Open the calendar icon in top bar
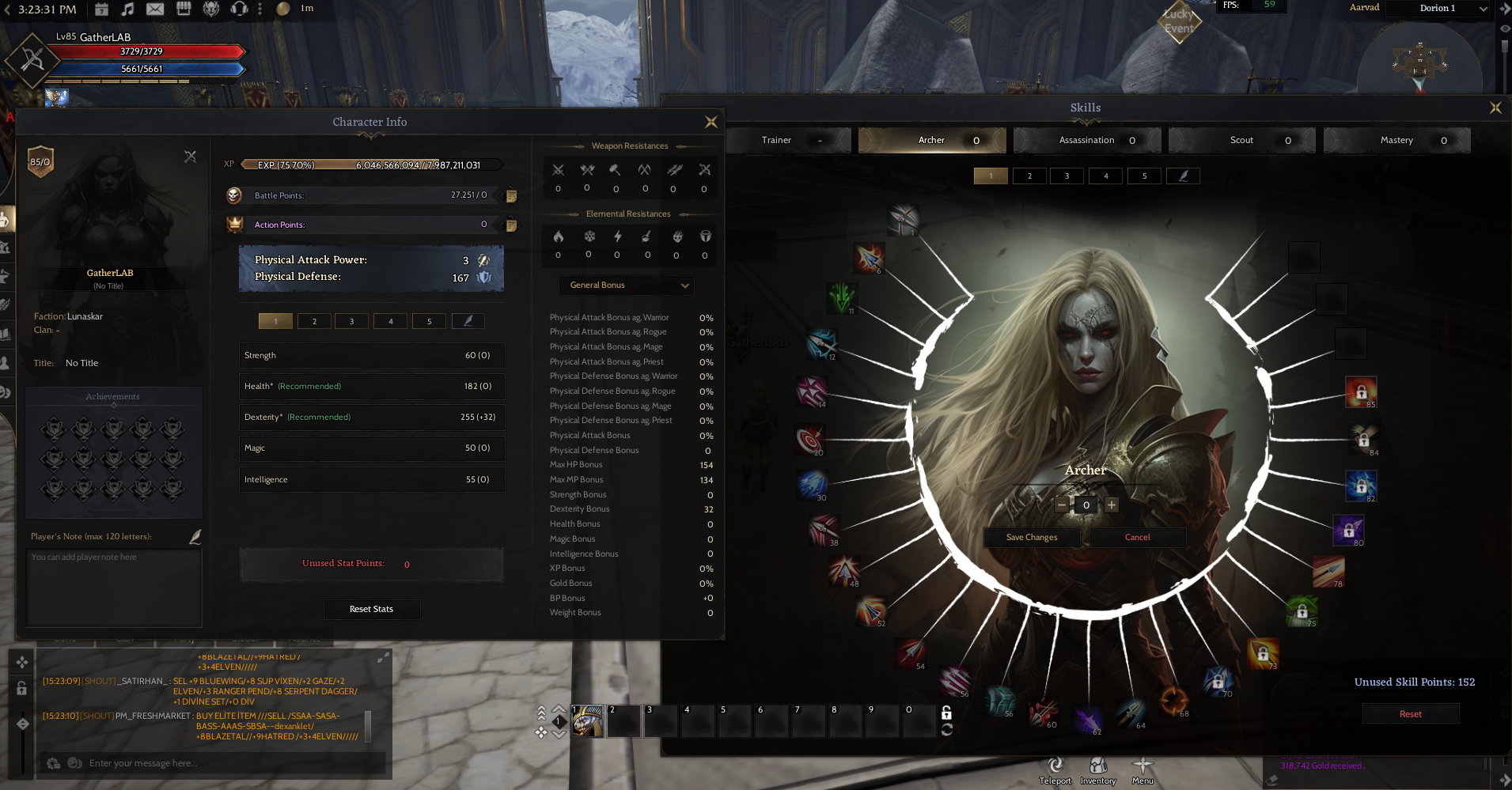This screenshot has height=790, width=1512. tap(101, 9)
